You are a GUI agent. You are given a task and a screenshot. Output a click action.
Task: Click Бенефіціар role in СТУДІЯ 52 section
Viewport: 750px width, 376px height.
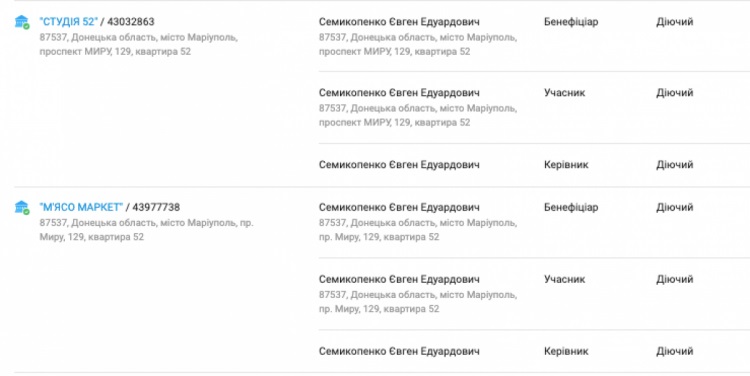coord(571,22)
